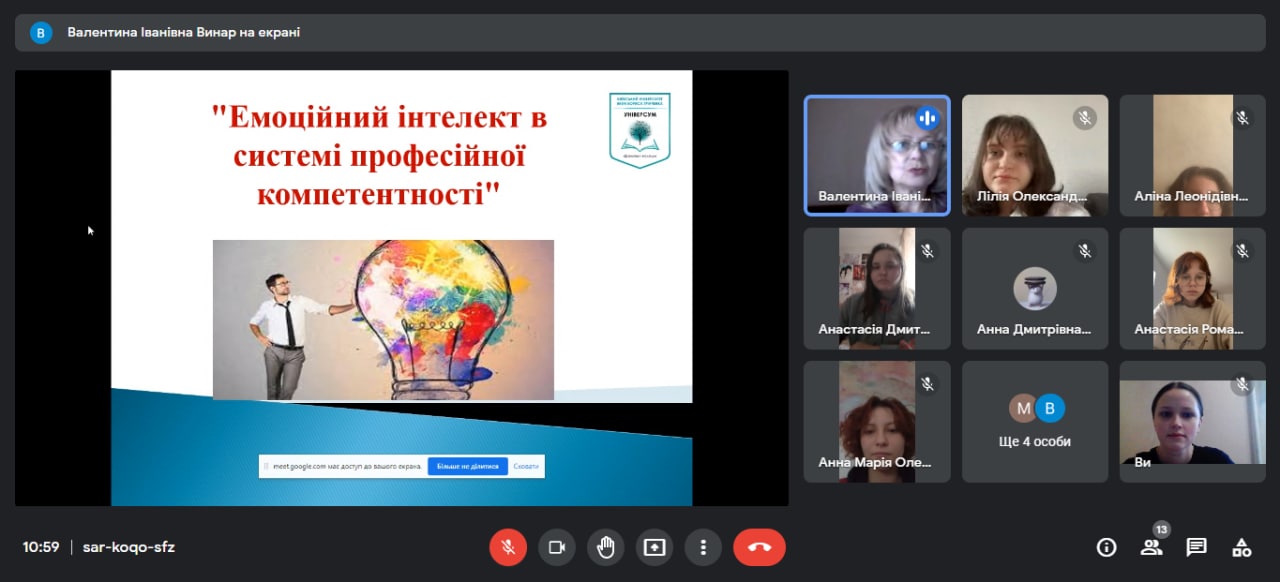Select your own 'Ви' video tile

(1192, 422)
